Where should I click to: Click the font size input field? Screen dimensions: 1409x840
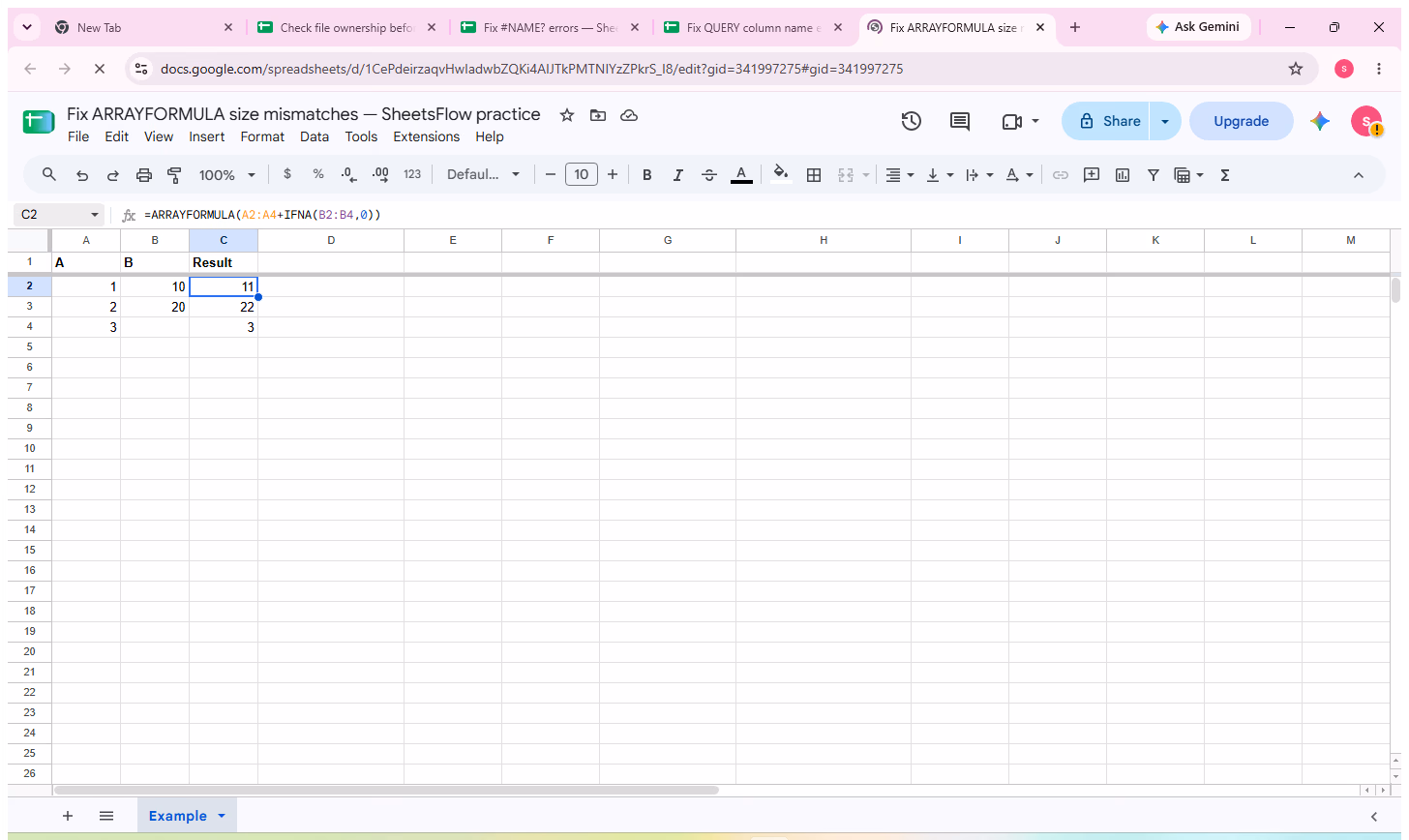[582, 175]
